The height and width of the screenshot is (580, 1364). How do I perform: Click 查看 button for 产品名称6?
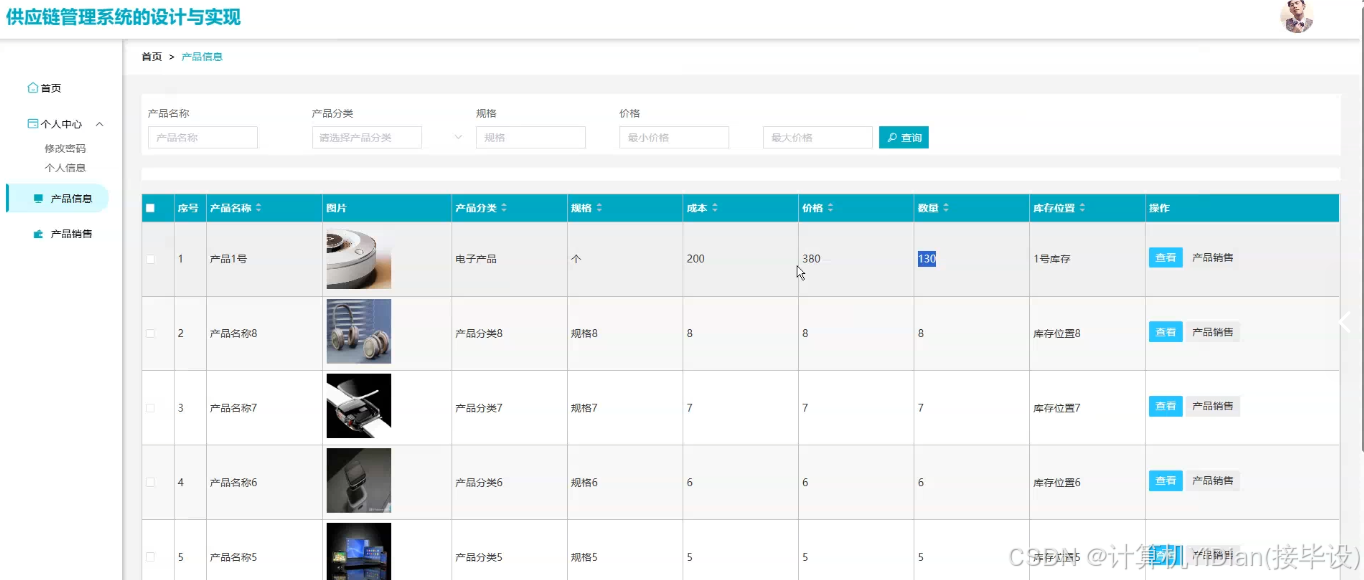click(x=1166, y=481)
